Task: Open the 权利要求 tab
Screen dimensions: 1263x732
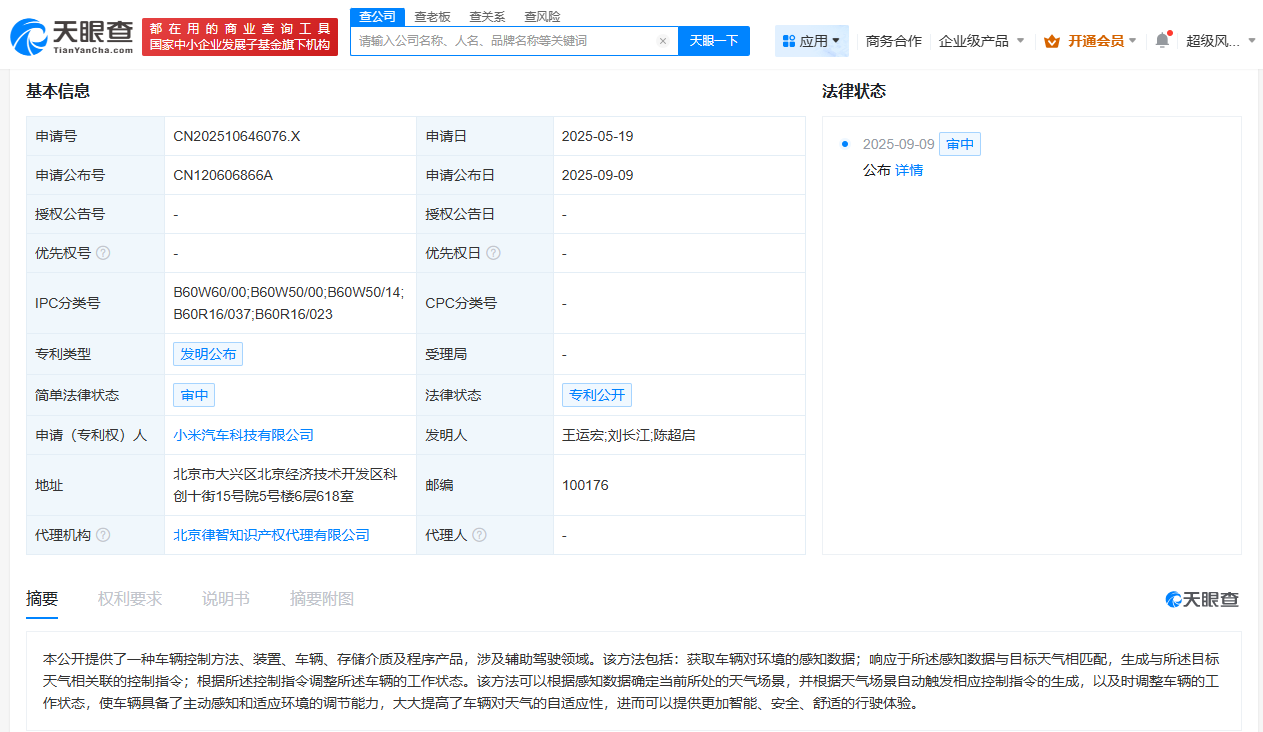Action: point(129,599)
